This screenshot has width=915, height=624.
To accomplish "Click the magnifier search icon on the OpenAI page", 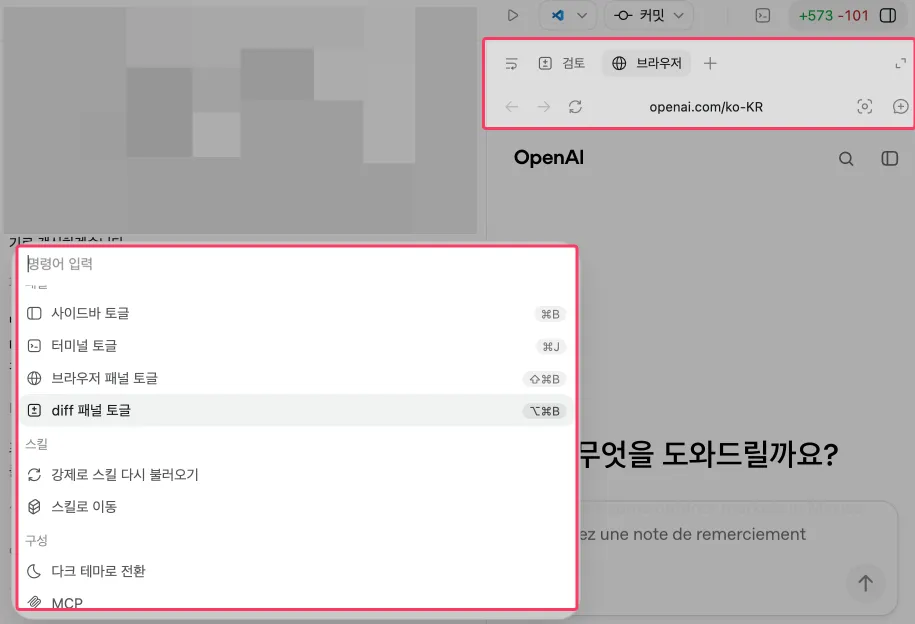I will [846, 158].
